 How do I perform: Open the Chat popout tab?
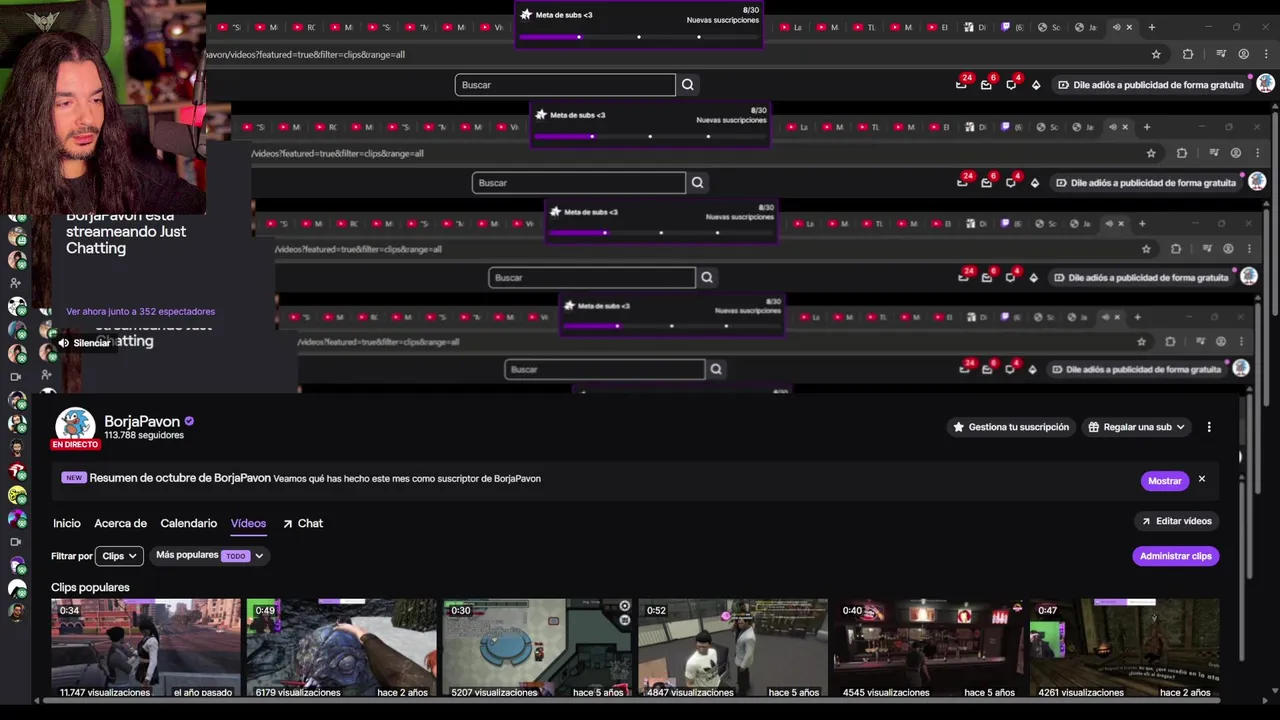coord(302,523)
